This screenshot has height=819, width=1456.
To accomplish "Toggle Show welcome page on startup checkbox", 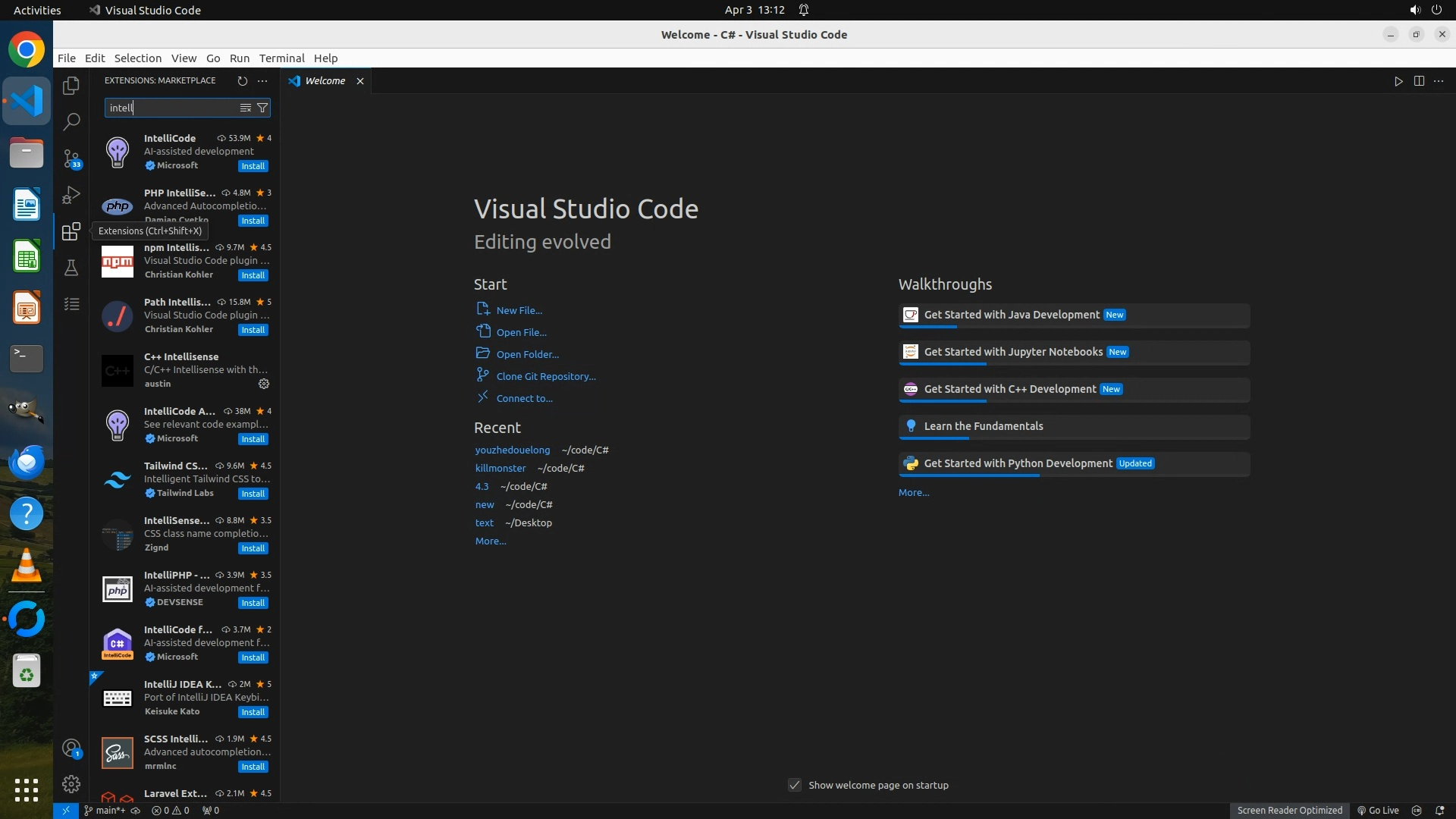I will pos(795,785).
